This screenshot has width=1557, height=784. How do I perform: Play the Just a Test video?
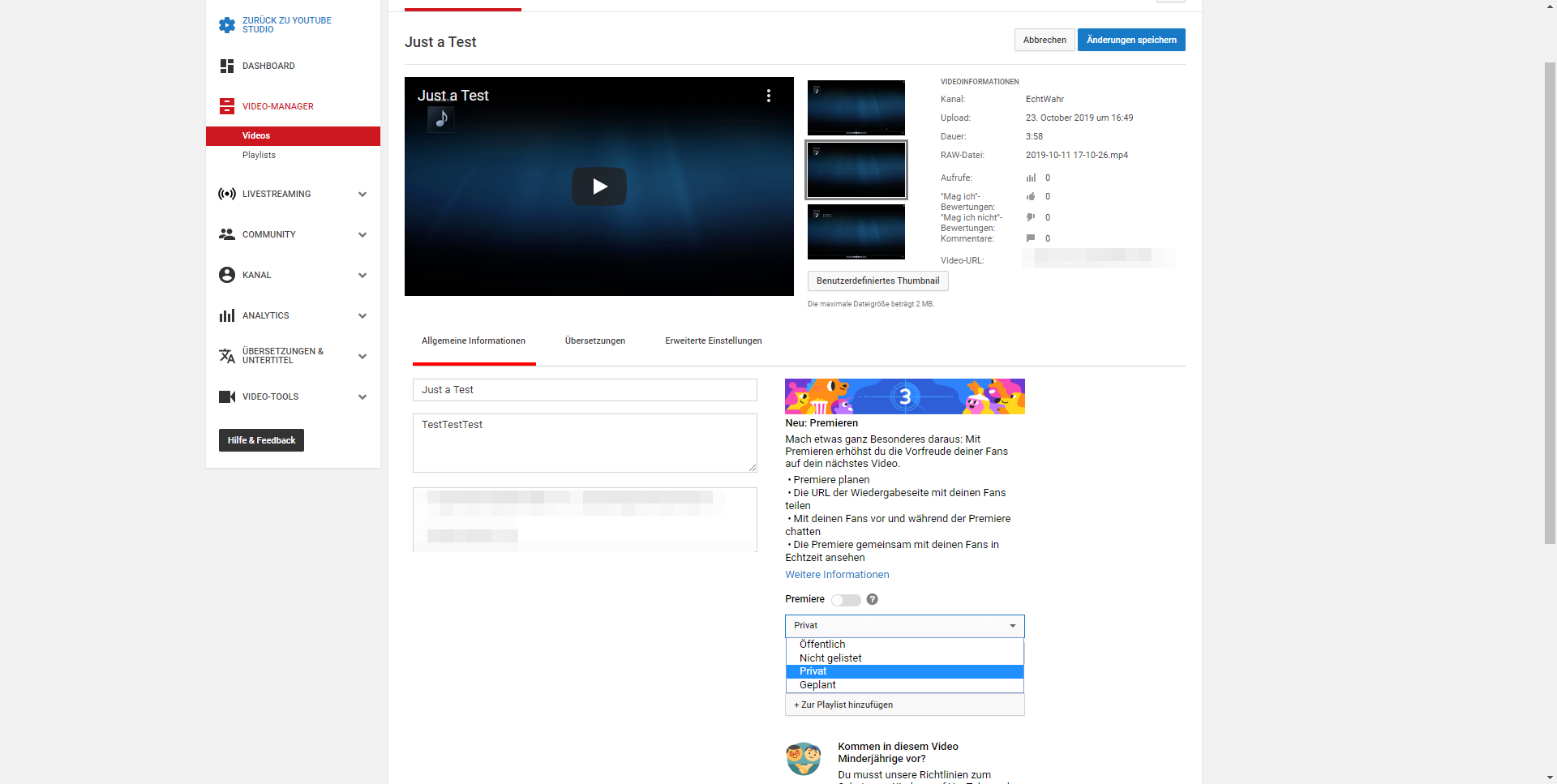598,186
